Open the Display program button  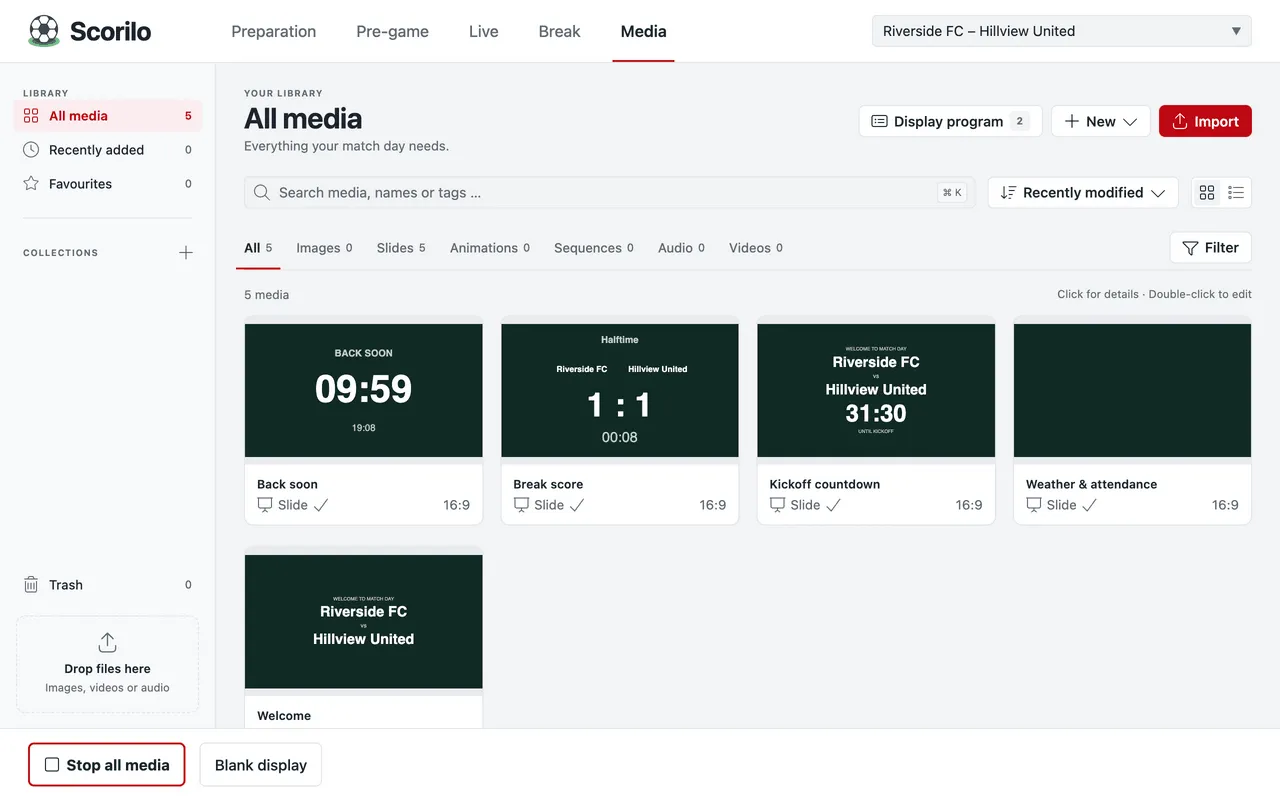coord(950,121)
